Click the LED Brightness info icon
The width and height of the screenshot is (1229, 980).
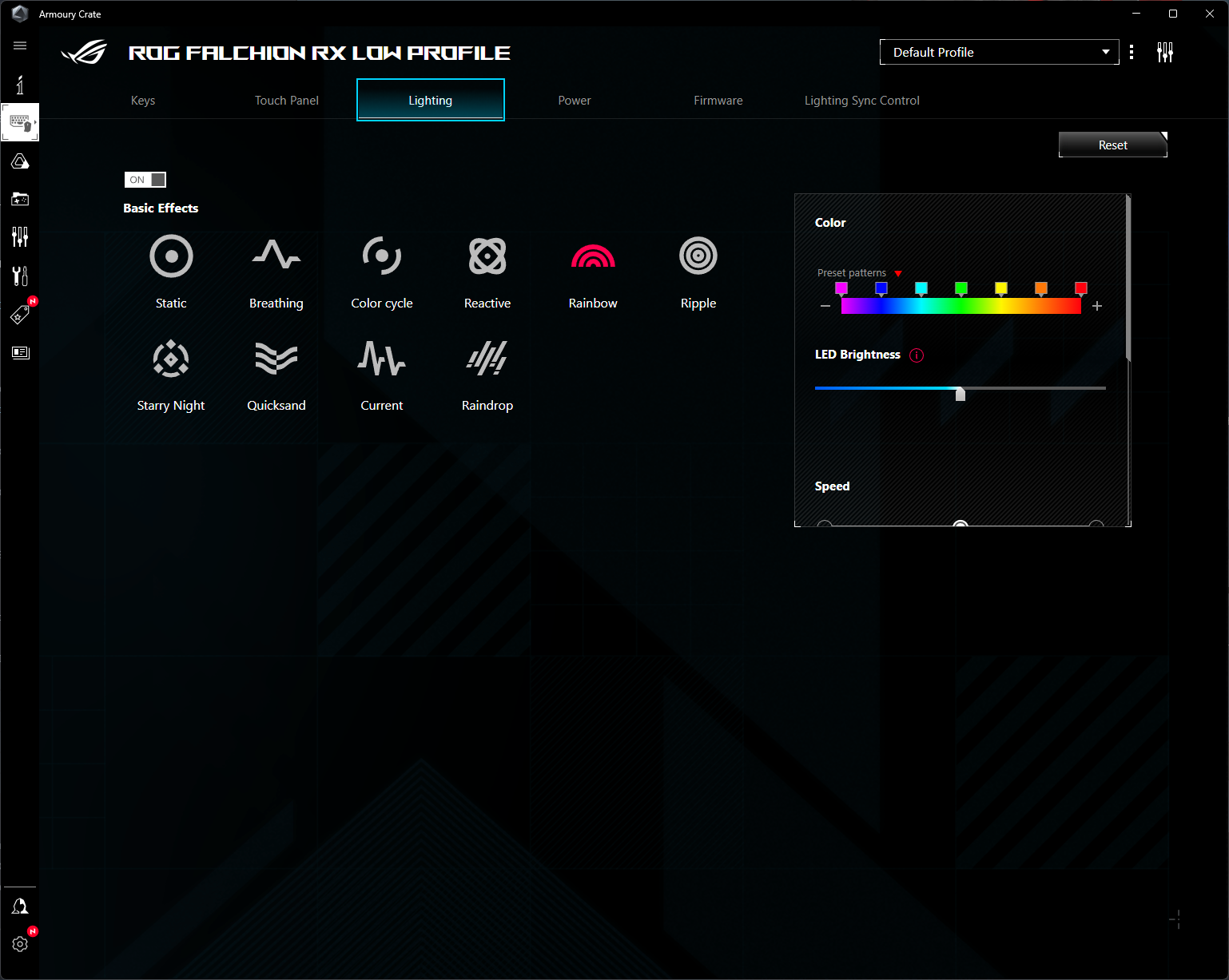click(917, 355)
